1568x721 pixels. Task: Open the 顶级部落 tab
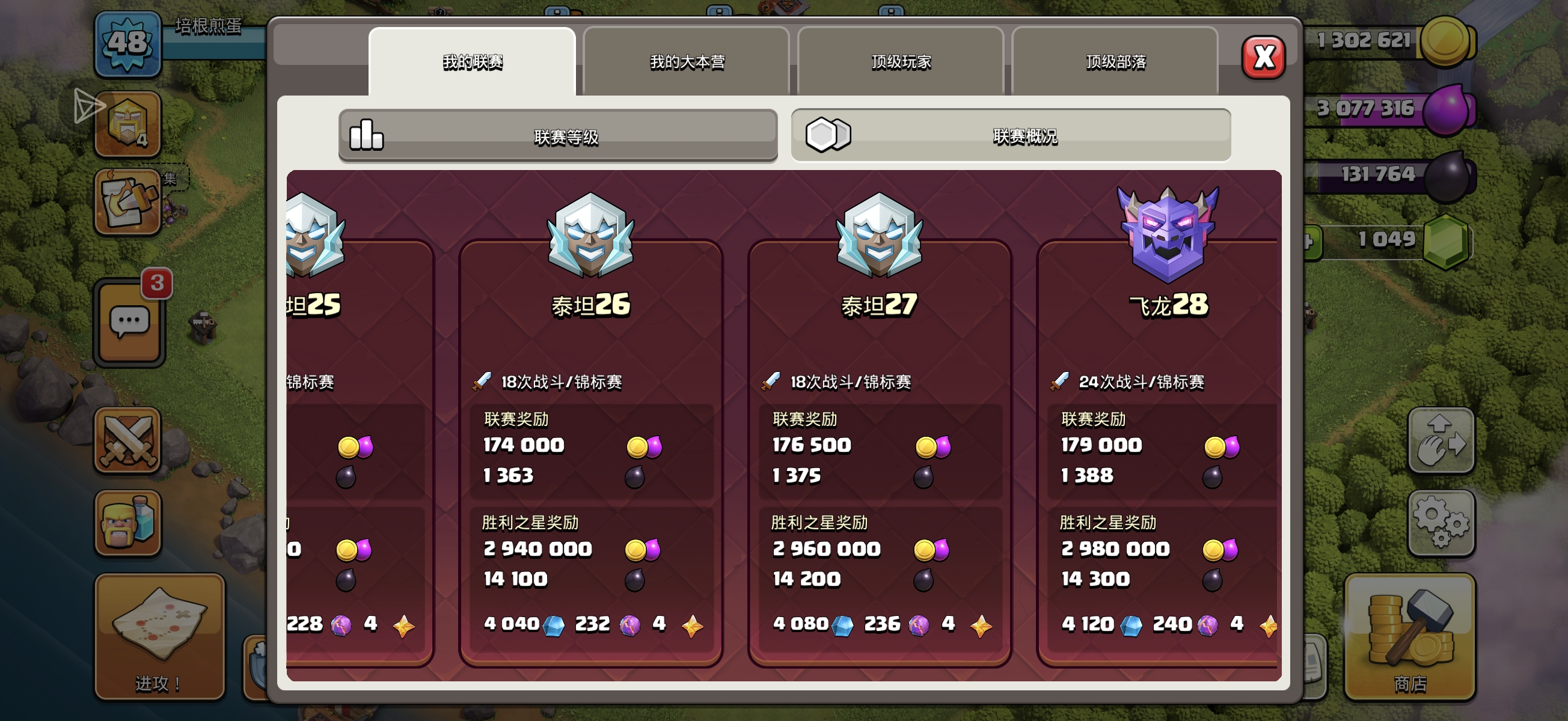pyautogui.click(x=1115, y=61)
